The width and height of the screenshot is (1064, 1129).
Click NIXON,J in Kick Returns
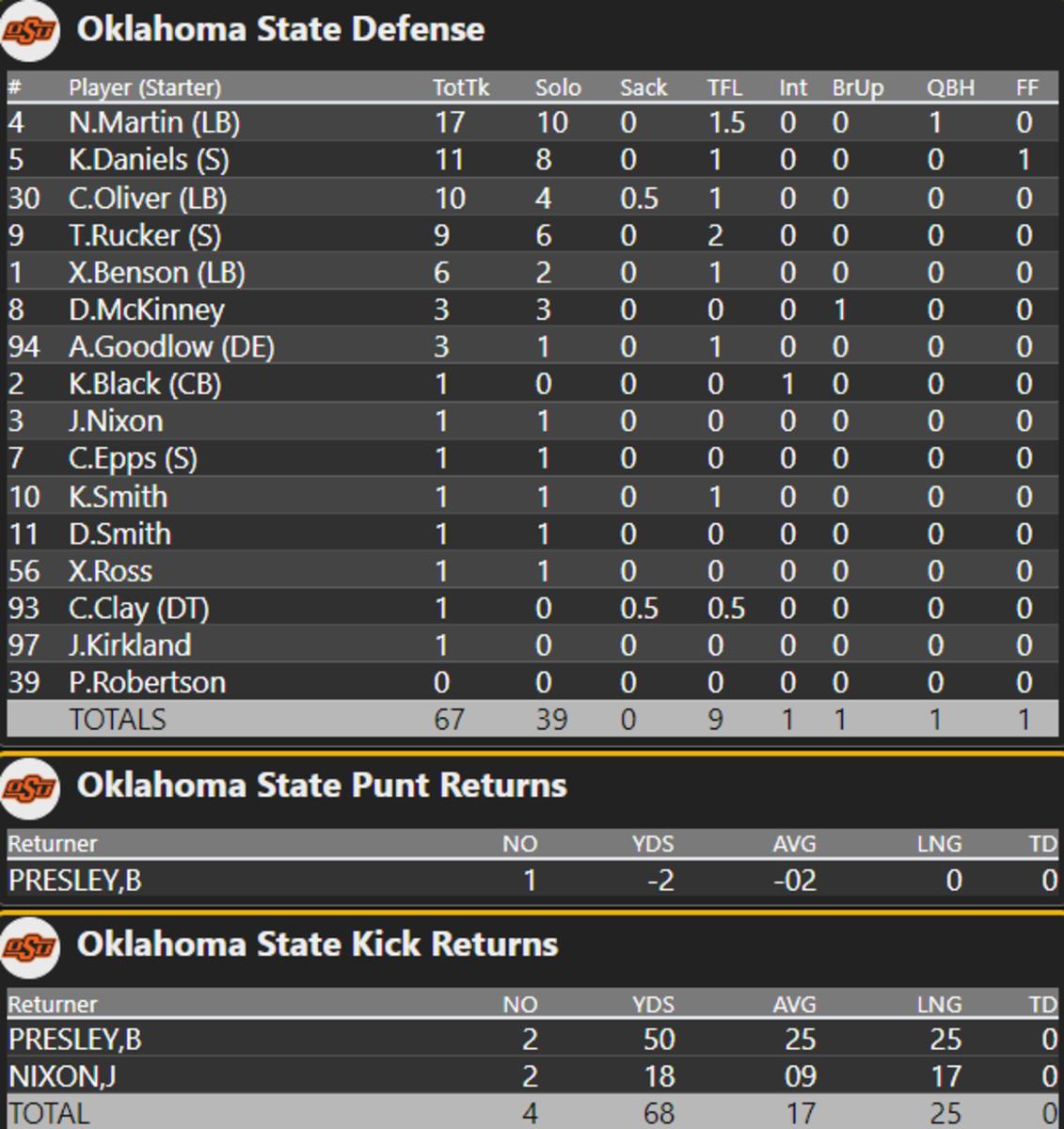(x=62, y=1075)
